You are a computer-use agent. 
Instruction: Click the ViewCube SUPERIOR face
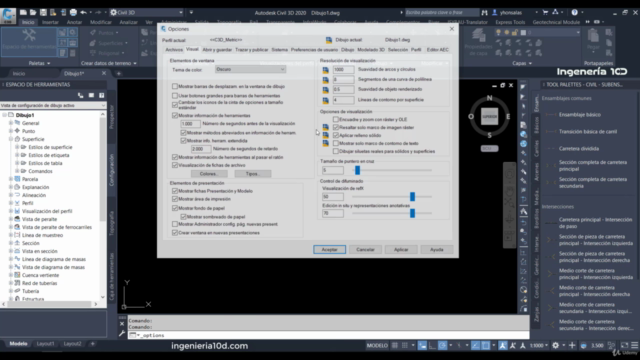(489, 116)
